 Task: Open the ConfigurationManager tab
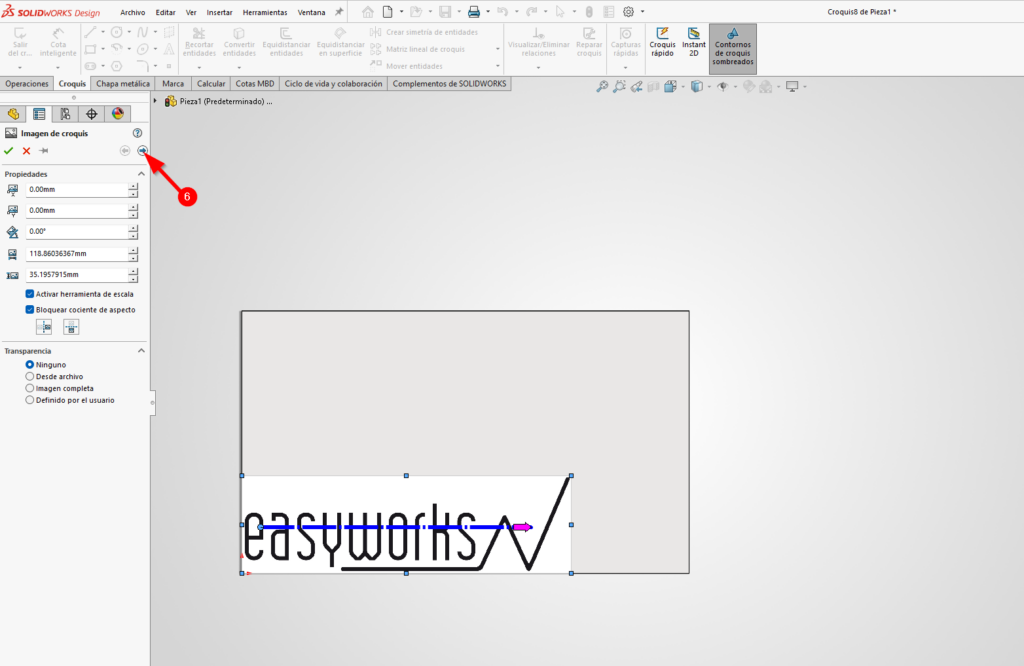point(65,114)
